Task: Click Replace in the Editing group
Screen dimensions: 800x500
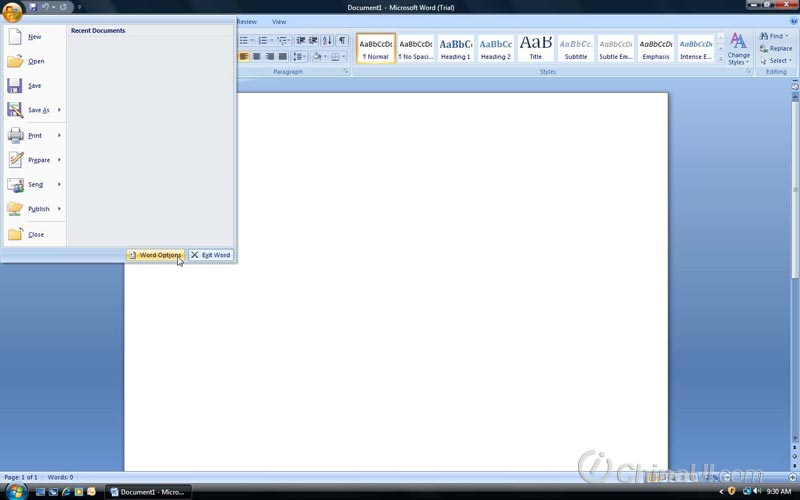Action: [x=776, y=48]
